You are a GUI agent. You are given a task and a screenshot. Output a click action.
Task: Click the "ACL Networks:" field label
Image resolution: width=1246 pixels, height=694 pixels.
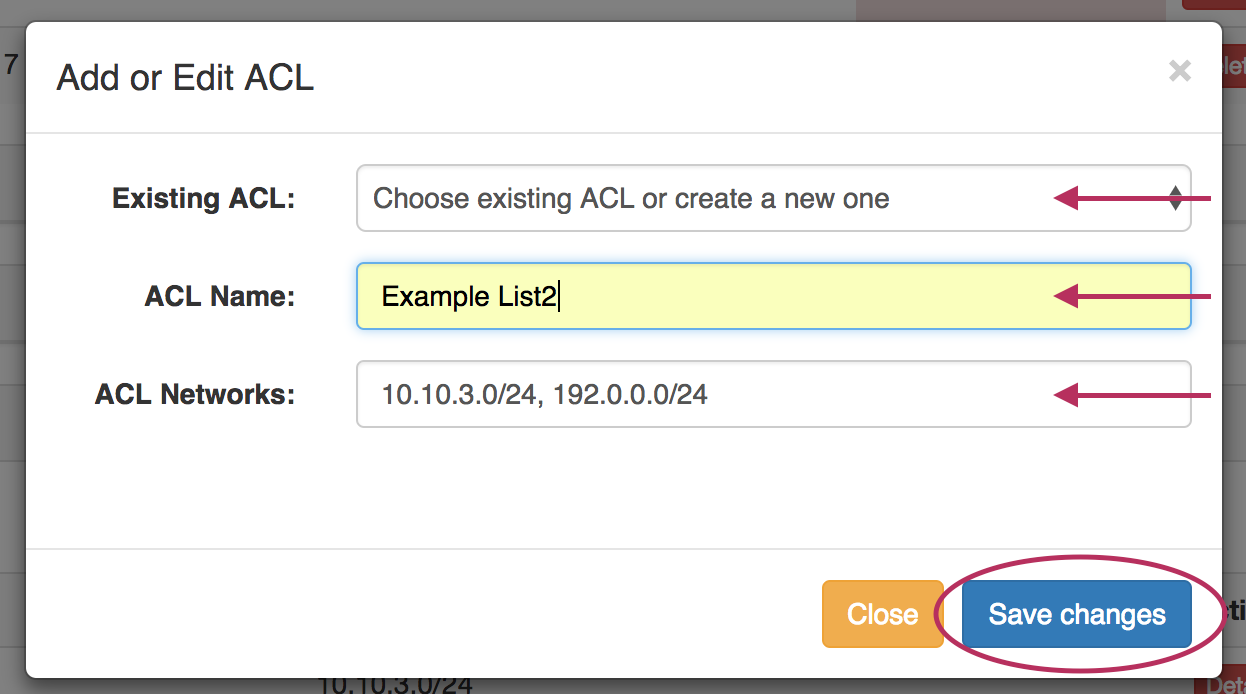pyautogui.click(x=195, y=394)
